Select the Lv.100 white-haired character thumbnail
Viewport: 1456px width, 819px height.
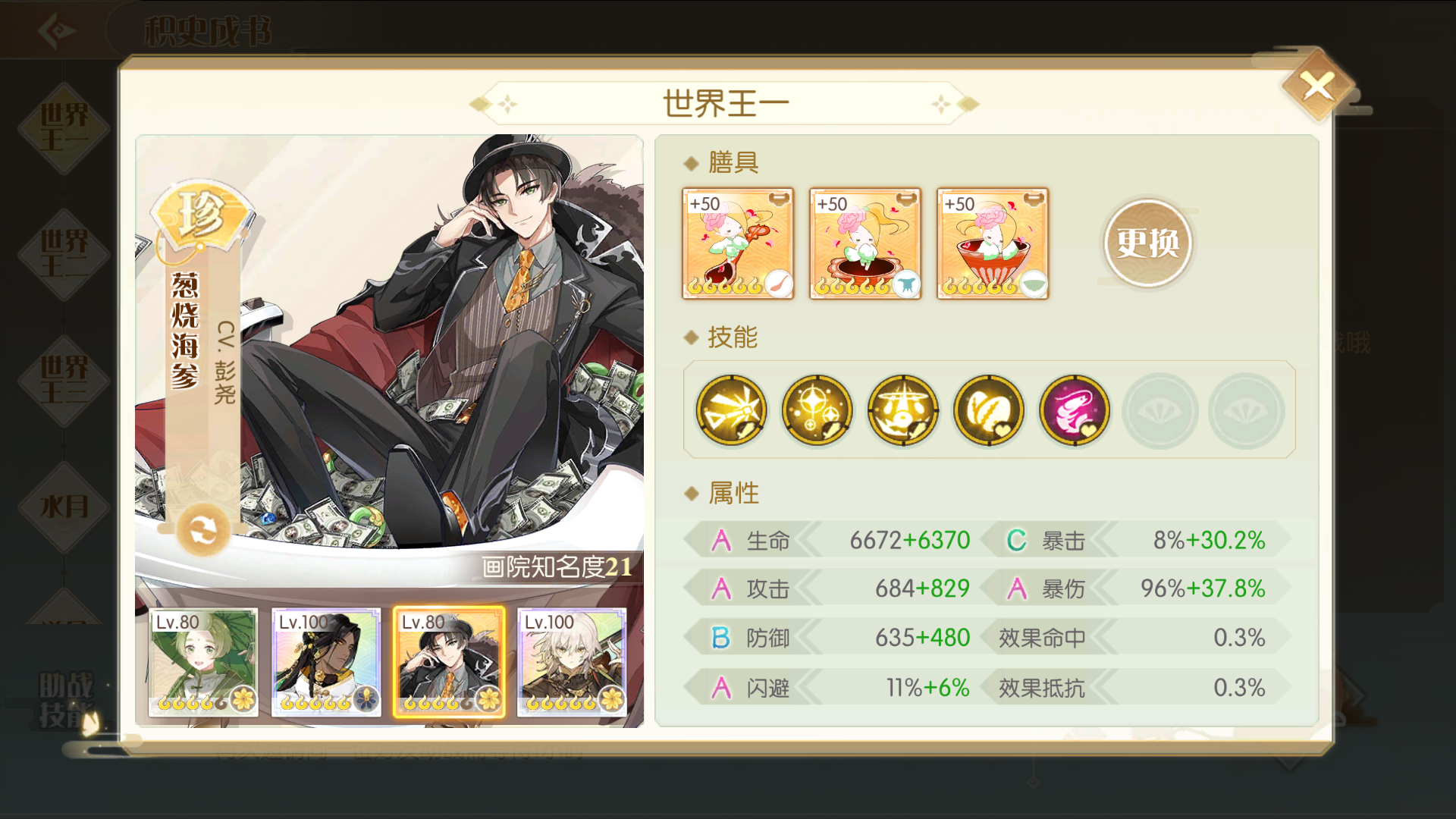(572, 662)
